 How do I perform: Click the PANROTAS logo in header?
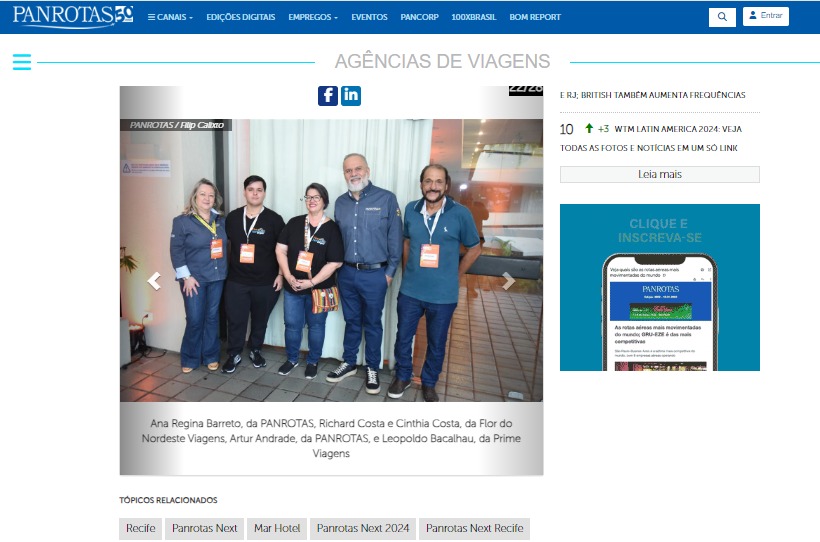pos(72,16)
